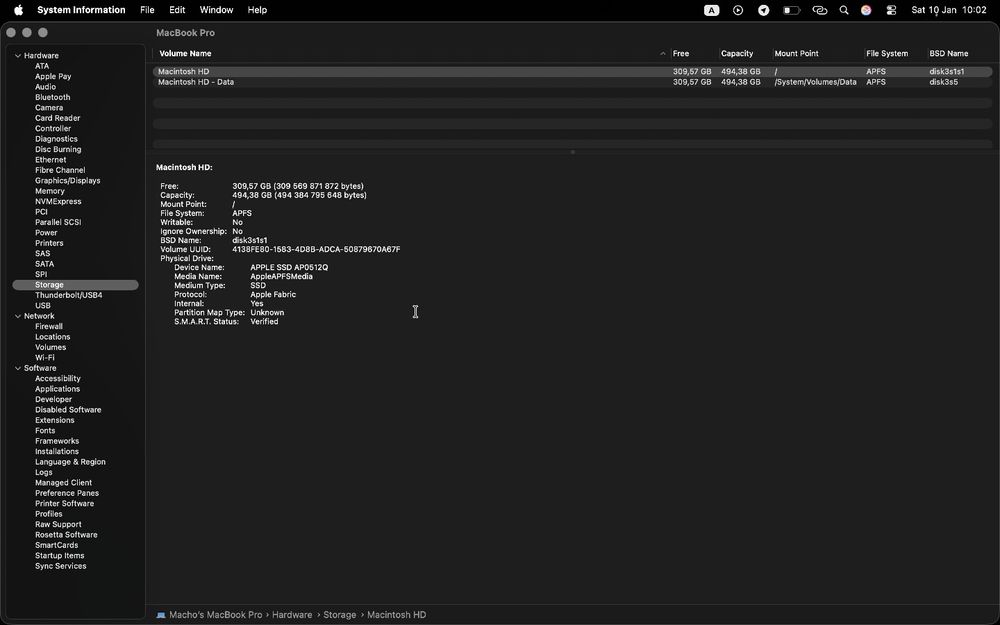Select Extensions under Software

[x=54, y=420]
